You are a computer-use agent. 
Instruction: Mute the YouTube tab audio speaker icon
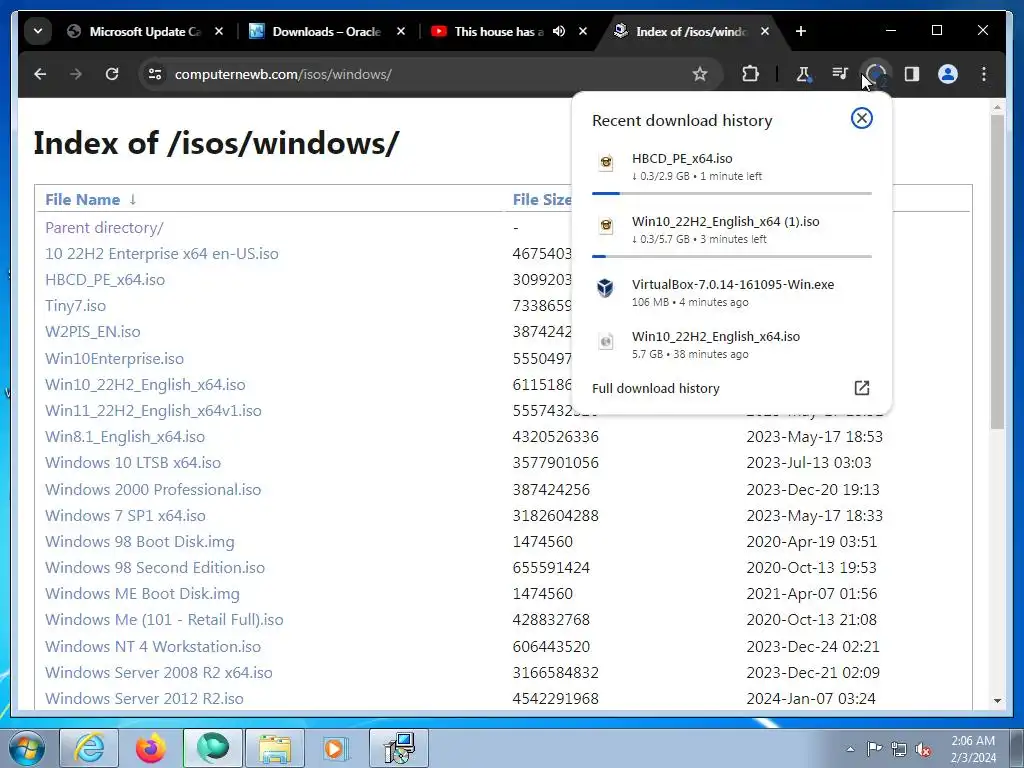pyautogui.click(x=558, y=31)
